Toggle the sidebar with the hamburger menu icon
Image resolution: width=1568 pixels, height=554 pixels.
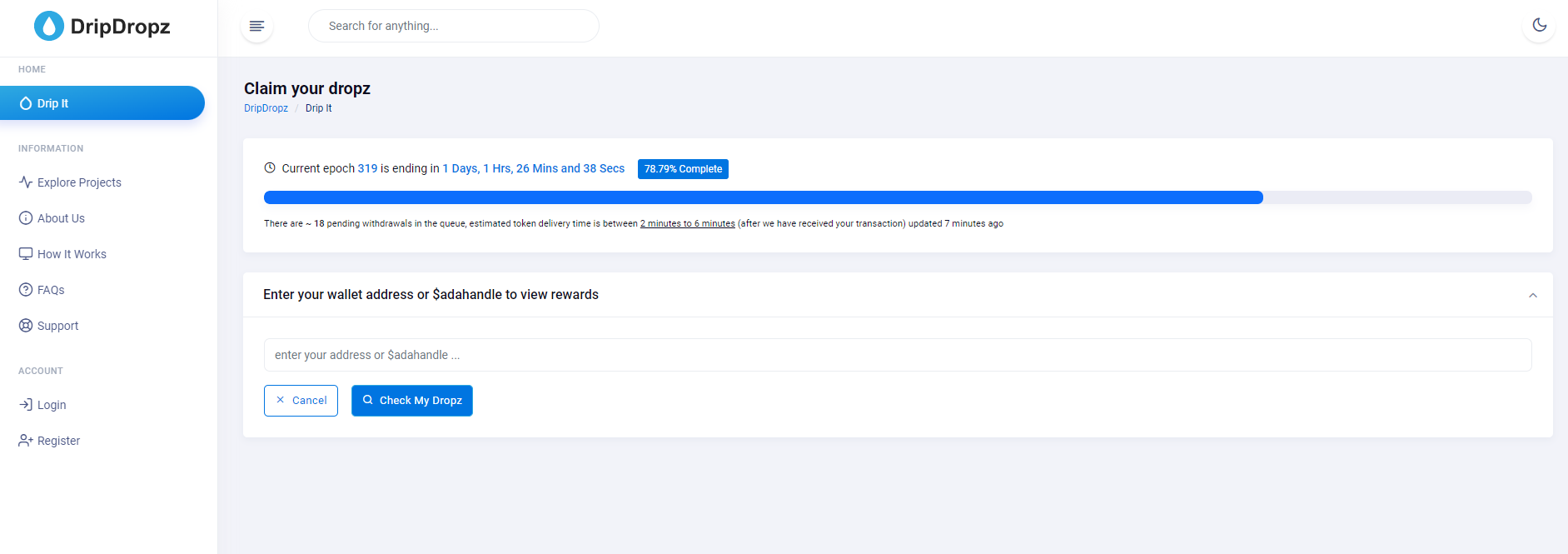(256, 26)
